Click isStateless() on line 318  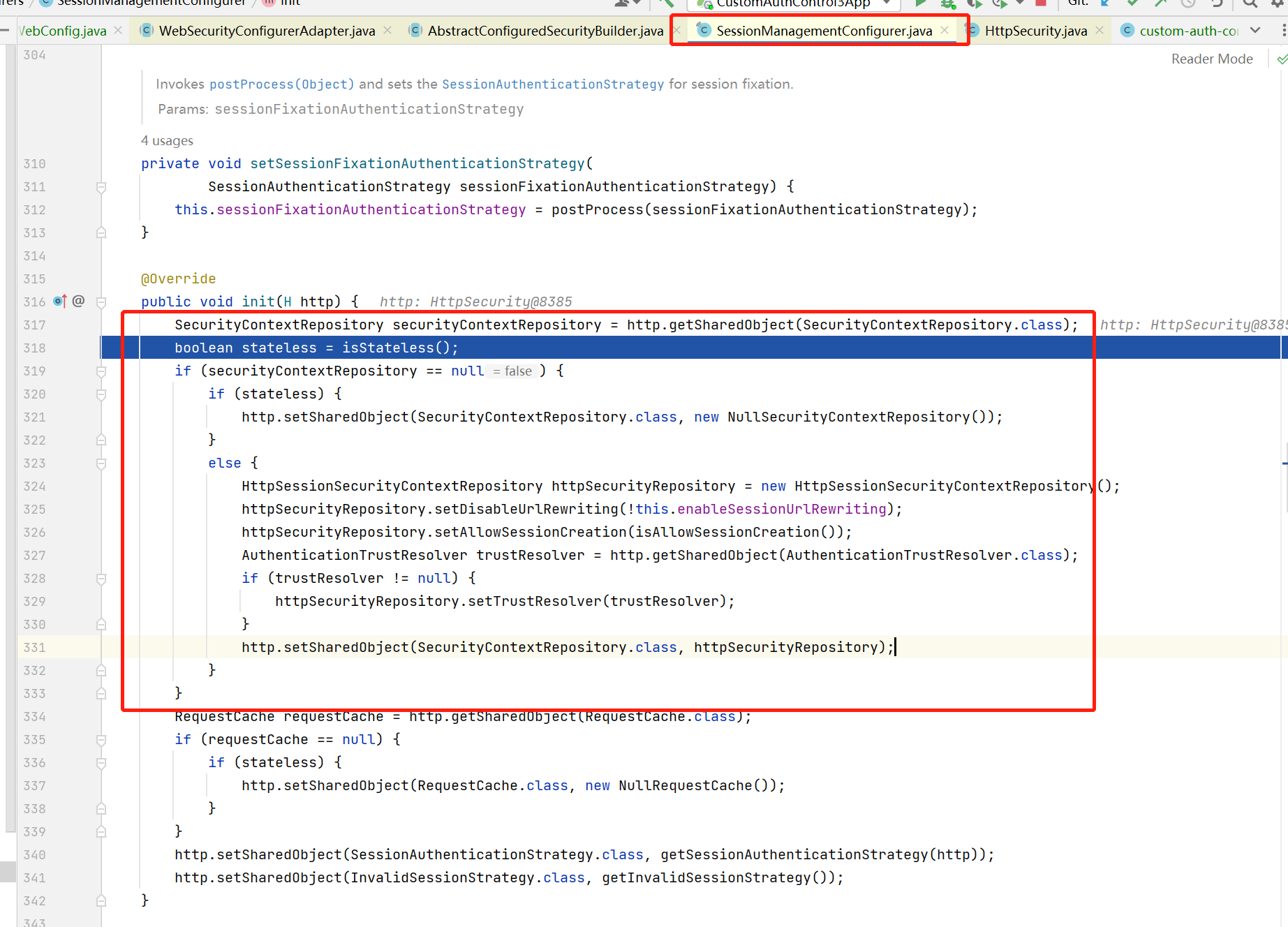pyautogui.click(x=396, y=348)
